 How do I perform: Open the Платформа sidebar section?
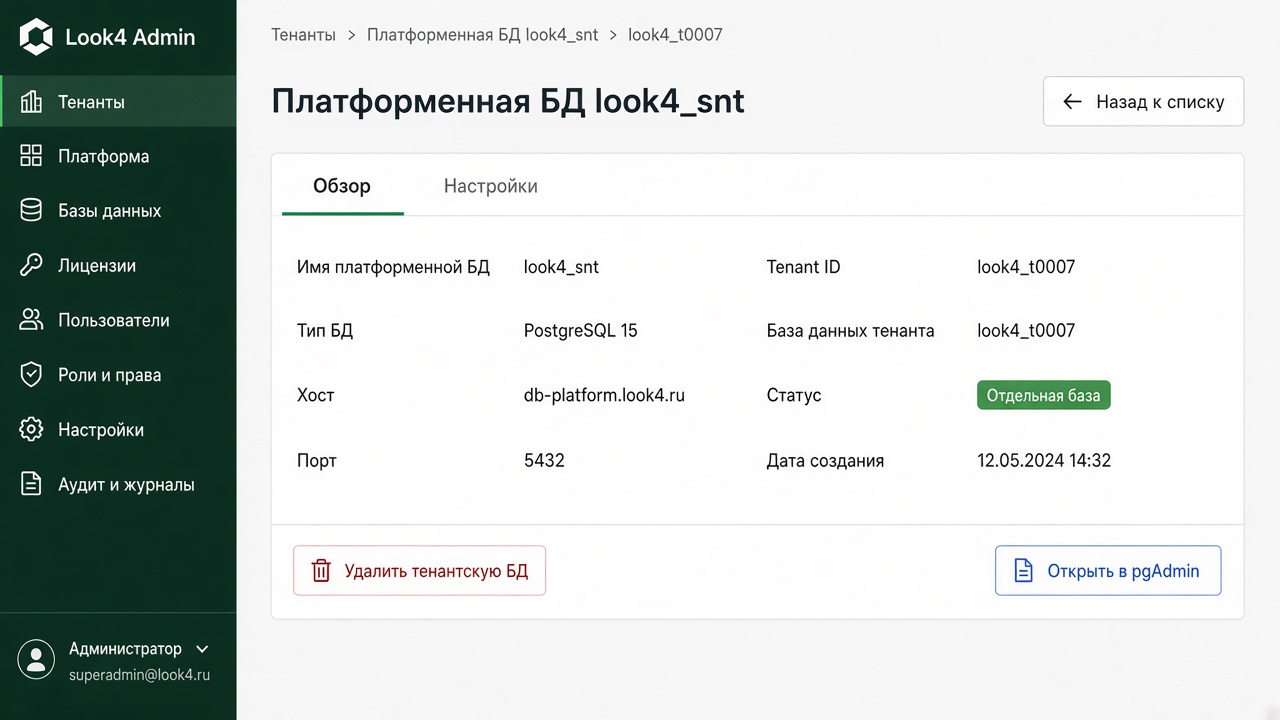(x=118, y=156)
